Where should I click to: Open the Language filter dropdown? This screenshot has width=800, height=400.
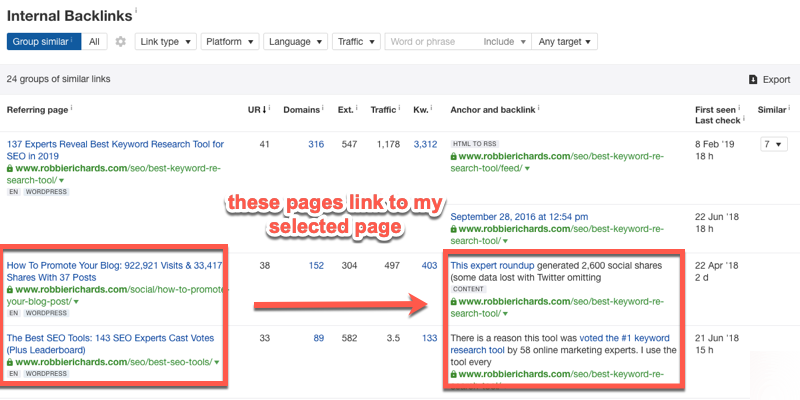tap(295, 42)
